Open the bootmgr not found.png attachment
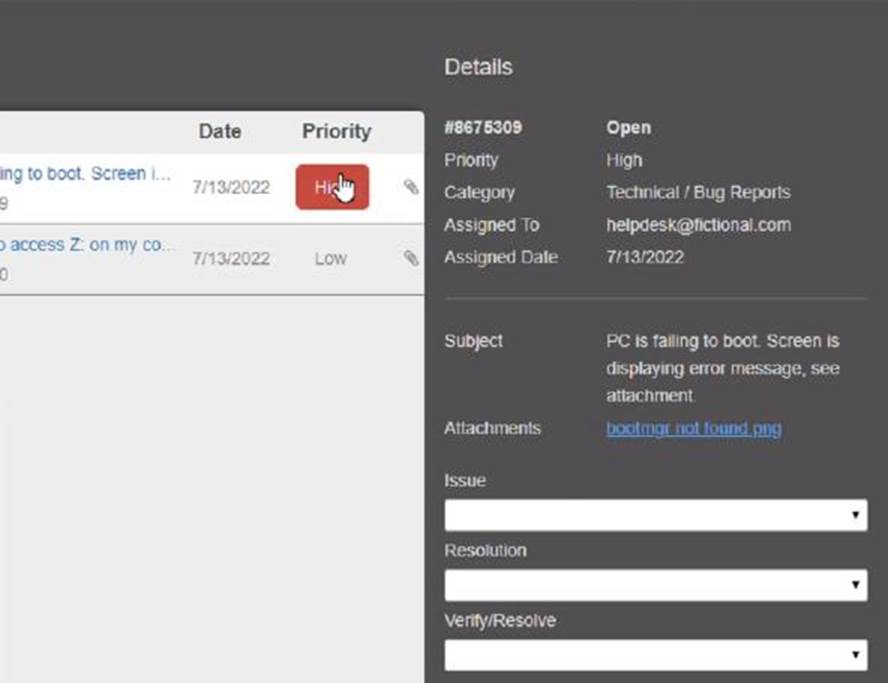Image resolution: width=888 pixels, height=683 pixels. coord(693,428)
